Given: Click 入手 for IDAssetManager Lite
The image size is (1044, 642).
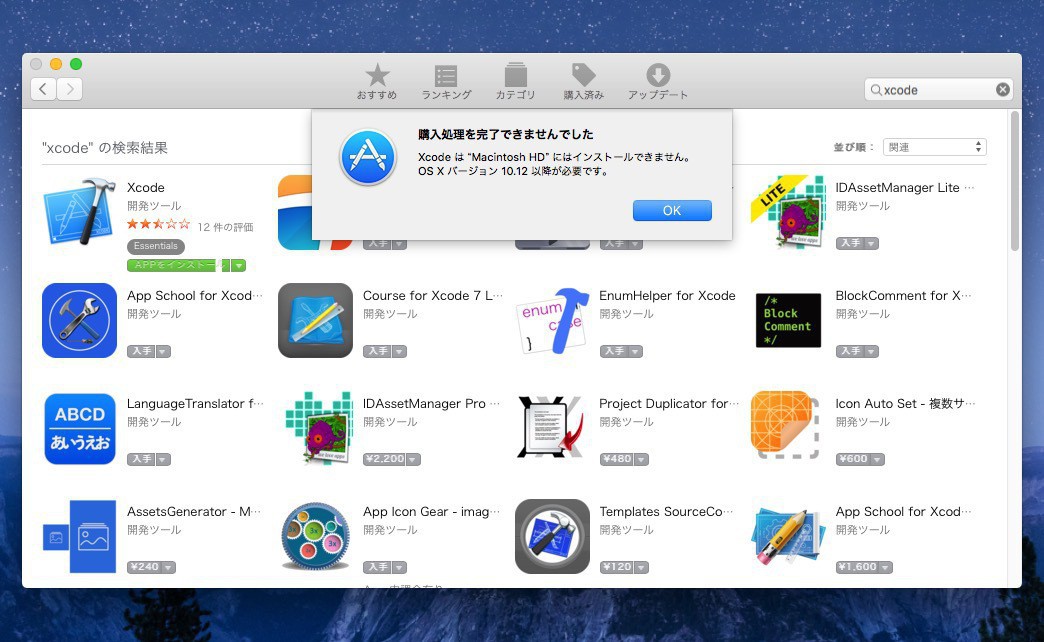Looking at the screenshot, I should click(850, 243).
